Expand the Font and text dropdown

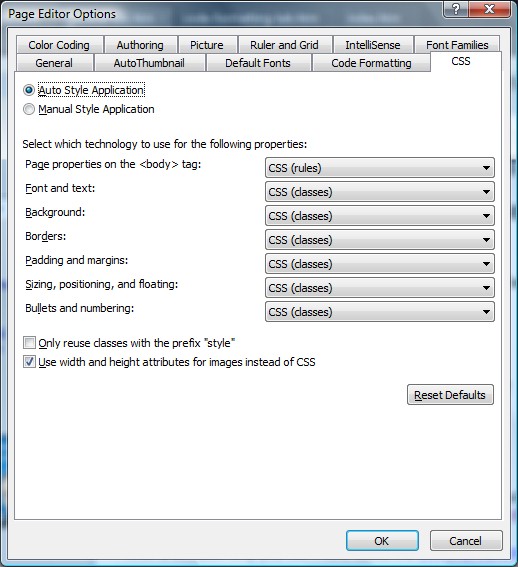click(380, 192)
